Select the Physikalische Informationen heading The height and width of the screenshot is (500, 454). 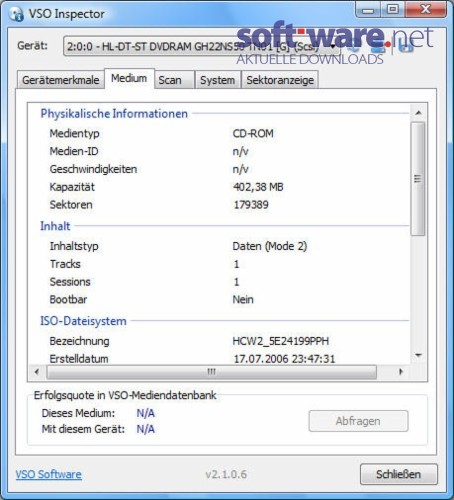tap(114, 114)
